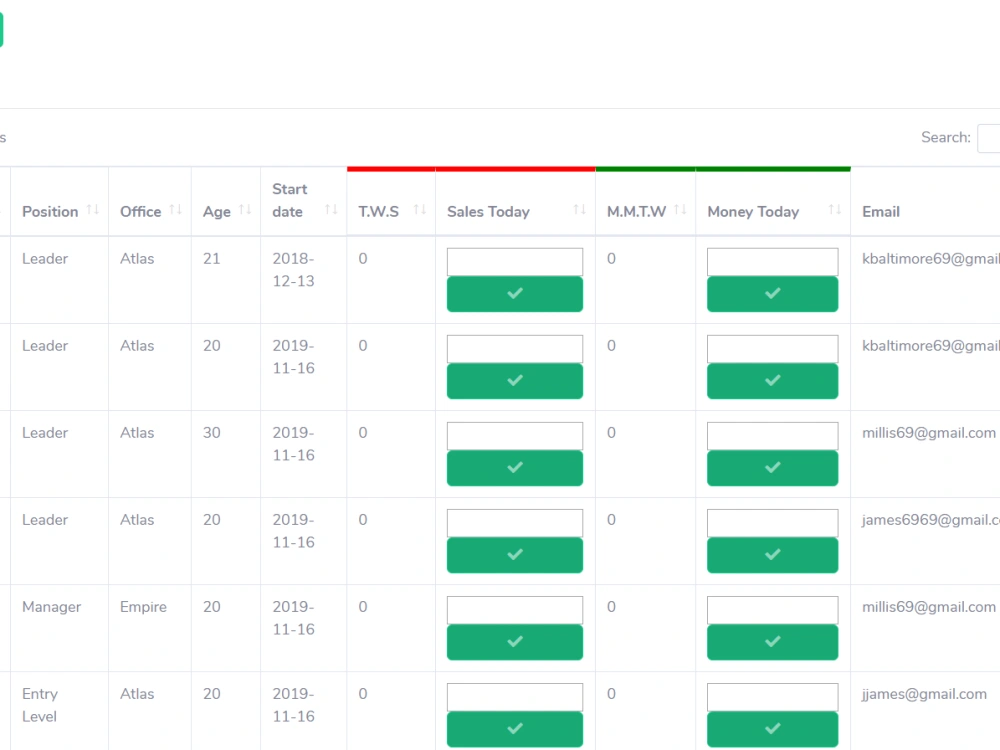Click Email column header
Viewport: 1000px width, 750px height.
point(881,212)
